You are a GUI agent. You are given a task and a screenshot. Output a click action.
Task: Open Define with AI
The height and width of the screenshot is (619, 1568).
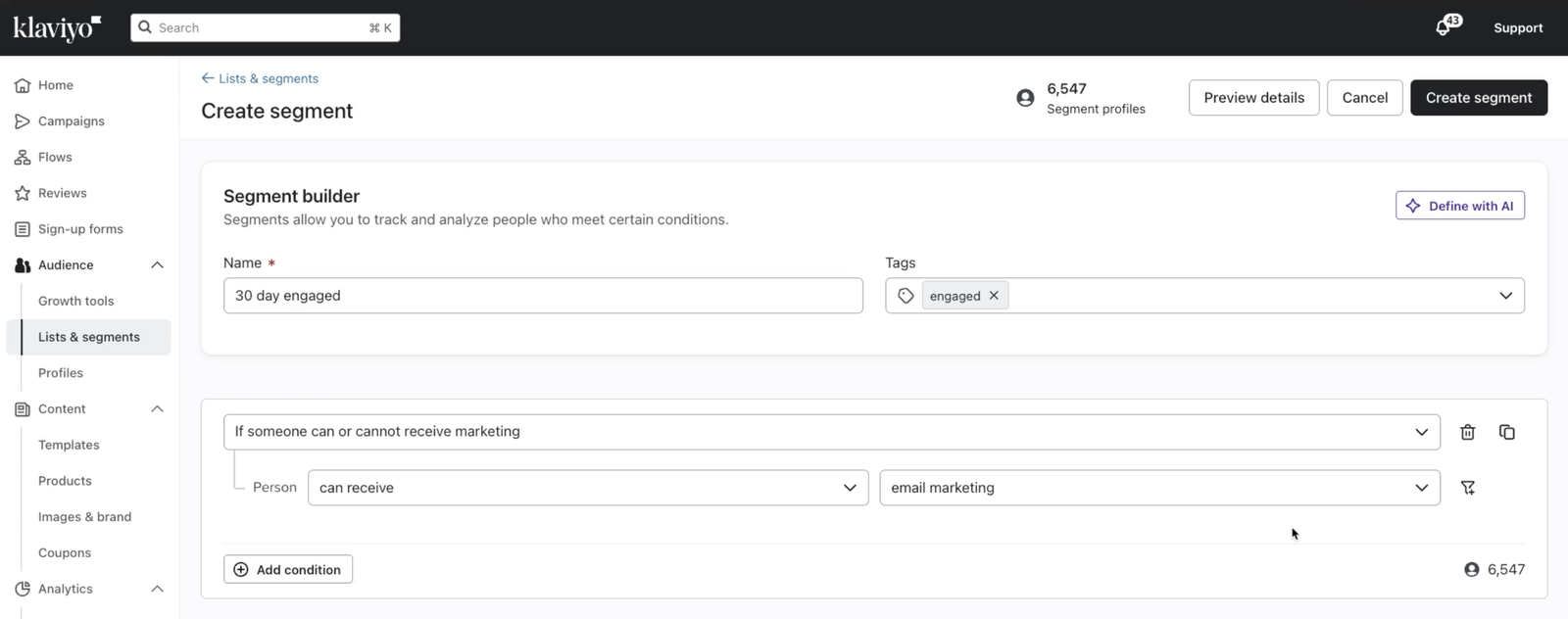point(1459,206)
